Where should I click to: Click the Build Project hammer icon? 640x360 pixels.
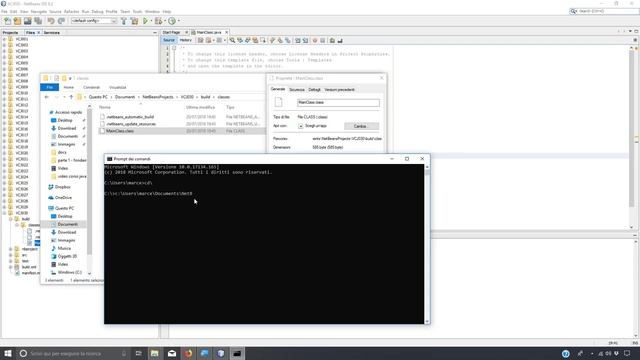tap(124, 21)
